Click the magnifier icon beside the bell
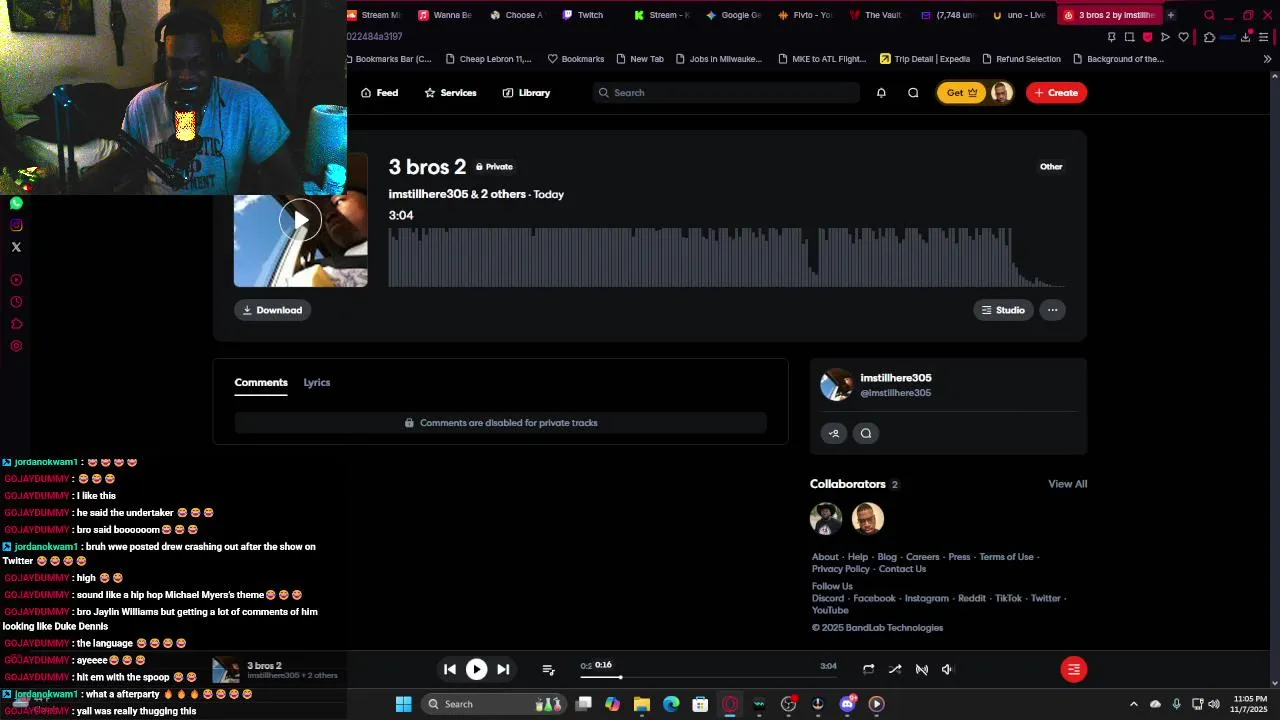 coord(913,93)
